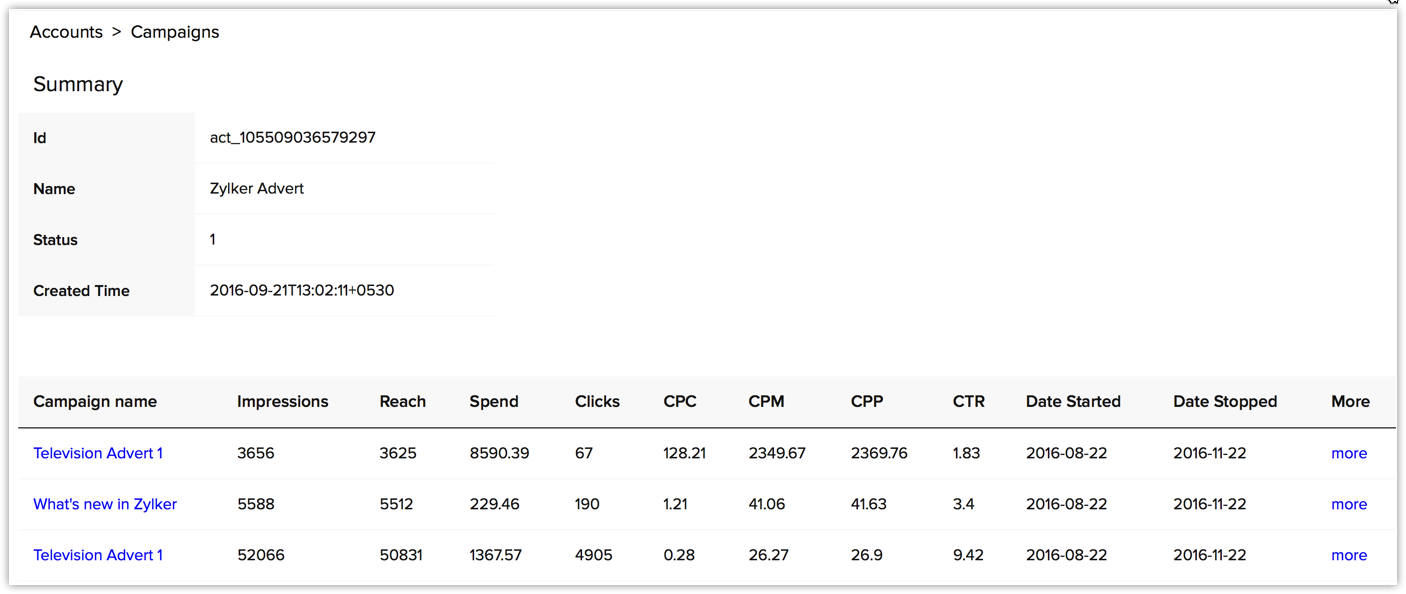Click the Spend column header
1406x594 pixels.
[494, 401]
